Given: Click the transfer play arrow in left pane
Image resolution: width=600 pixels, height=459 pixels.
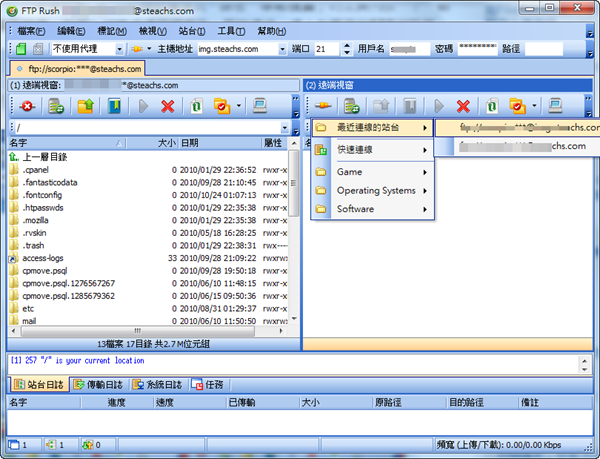Looking at the screenshot, I should pyautogui.click(x=143, y=106).
